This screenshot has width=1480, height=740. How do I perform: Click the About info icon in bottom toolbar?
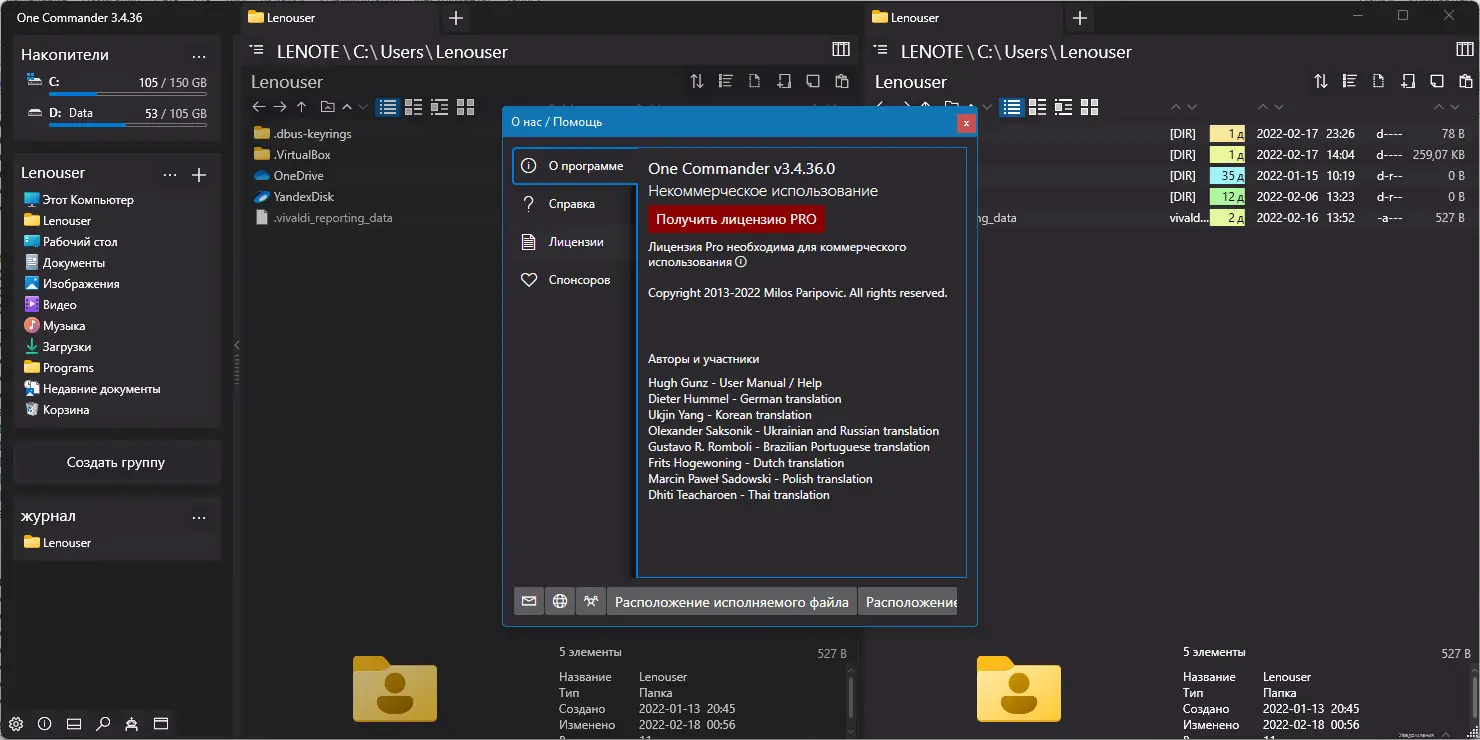click(45, 723)
